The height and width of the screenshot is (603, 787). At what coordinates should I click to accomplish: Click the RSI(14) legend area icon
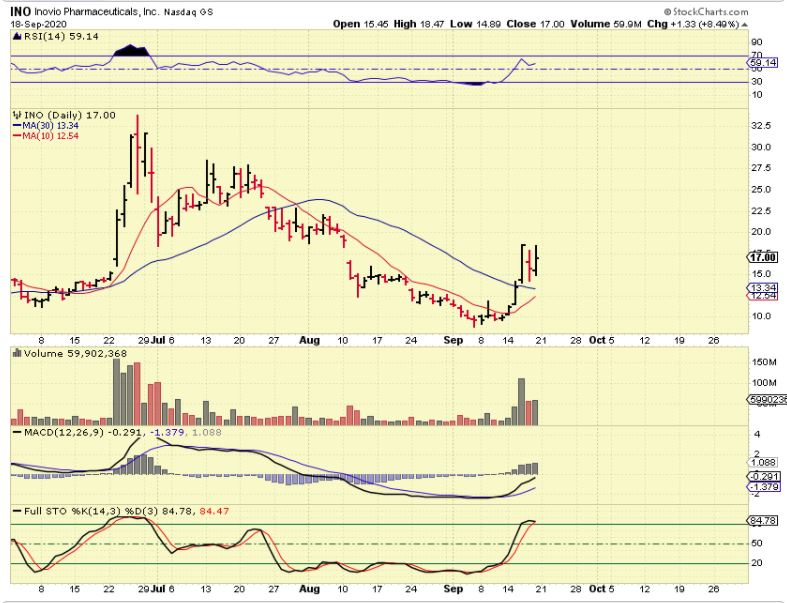17,36
